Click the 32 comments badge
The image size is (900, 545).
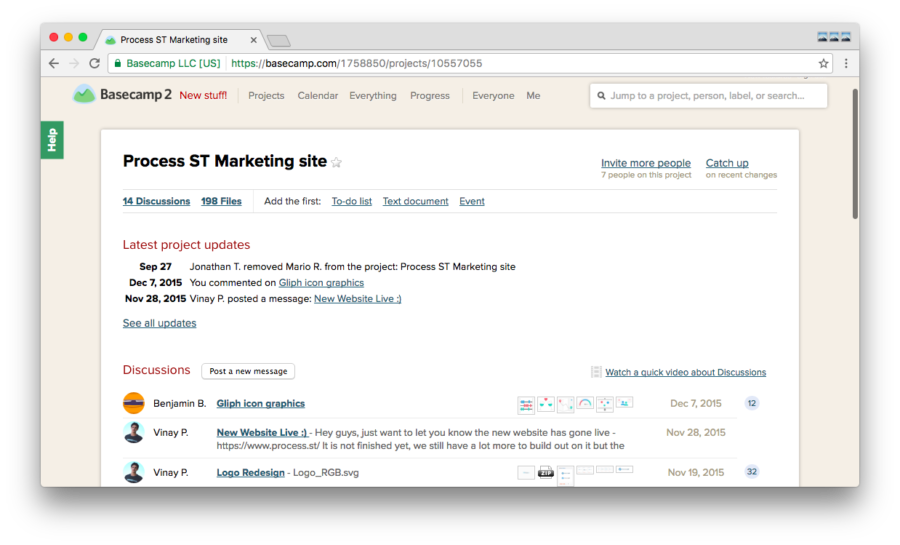(x=751, y=472)
